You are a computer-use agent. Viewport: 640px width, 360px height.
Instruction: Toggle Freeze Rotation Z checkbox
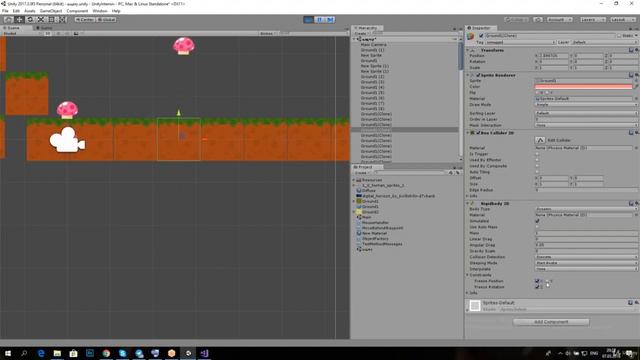point(537,287)
